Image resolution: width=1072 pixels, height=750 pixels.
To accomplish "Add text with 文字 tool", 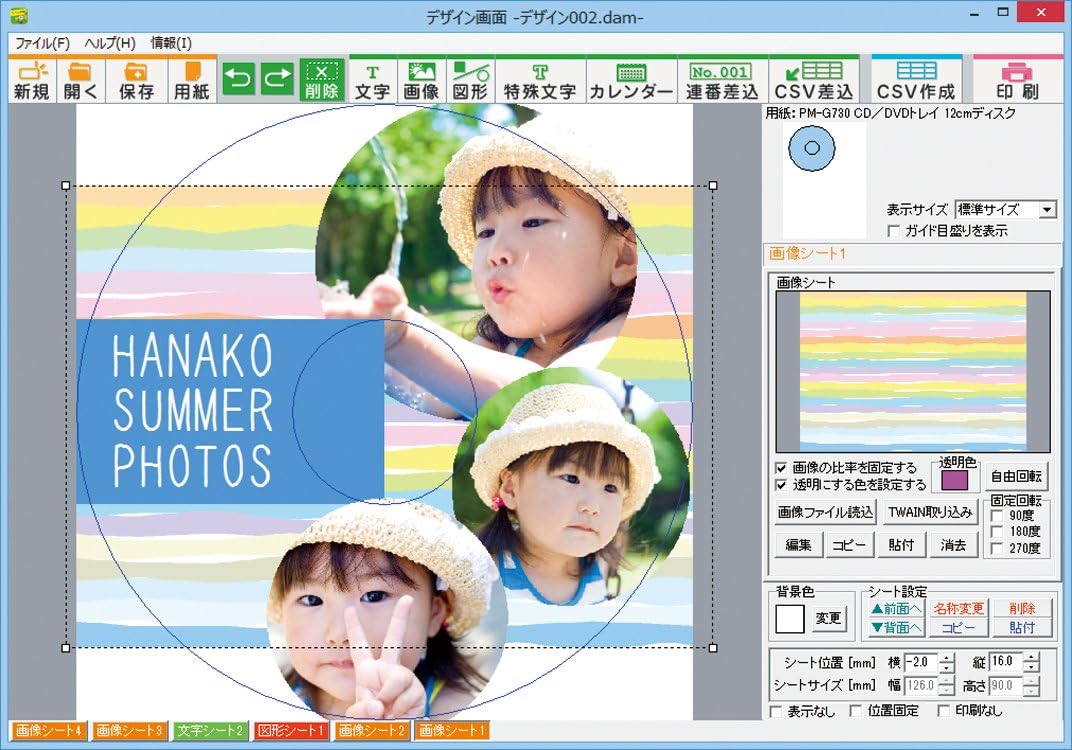I will (x=373, y=81).
